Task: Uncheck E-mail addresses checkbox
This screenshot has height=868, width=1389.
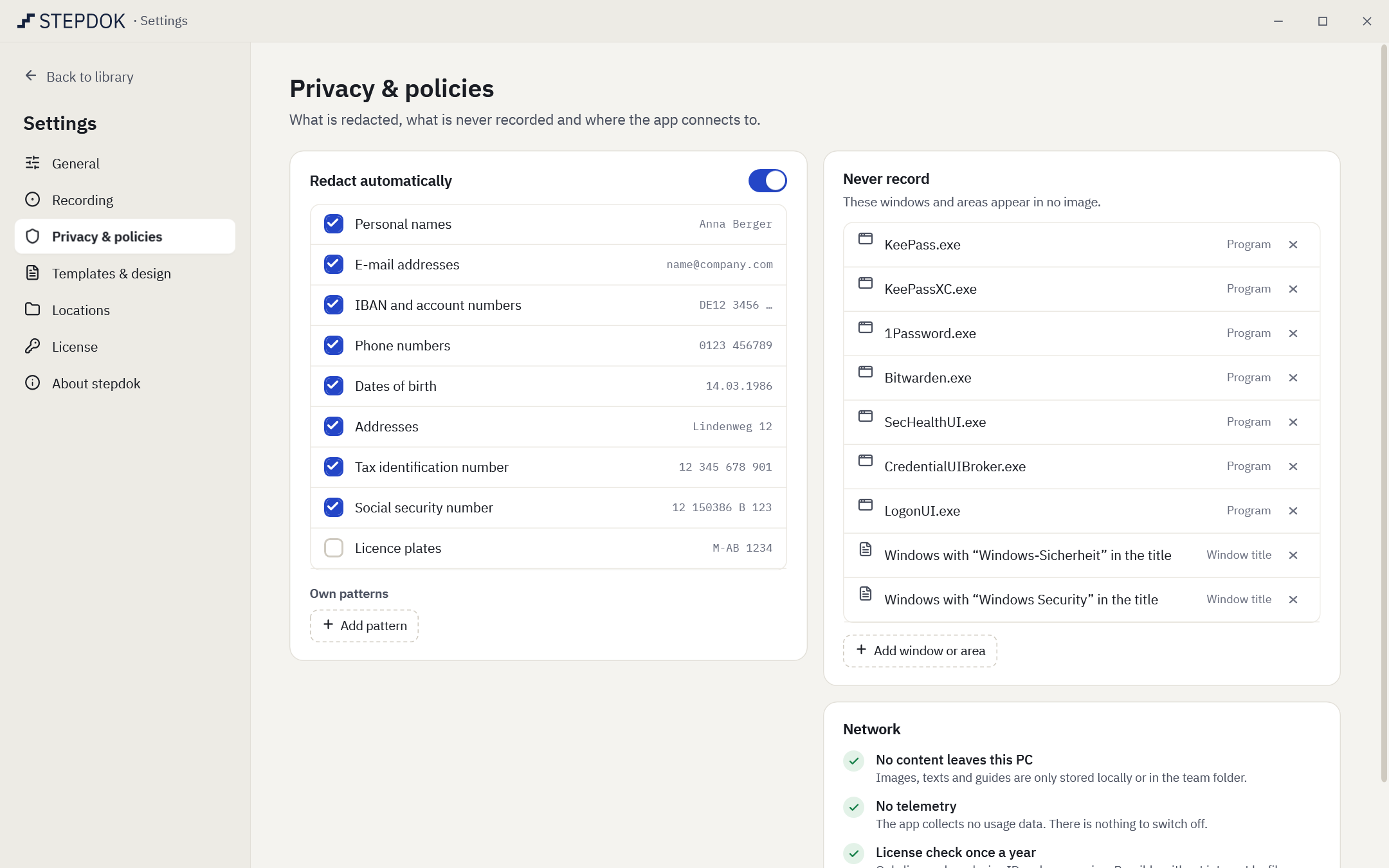Action: [334, 264]
